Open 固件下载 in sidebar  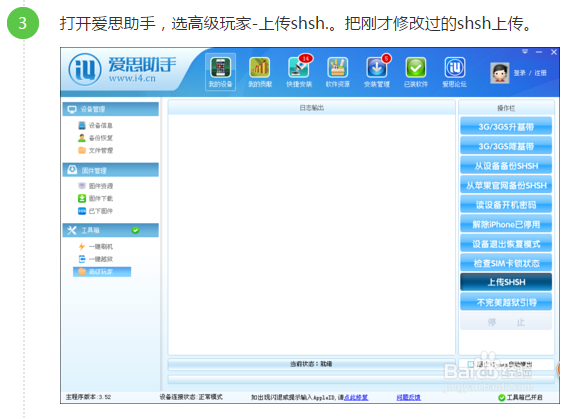tap(96, 199)
